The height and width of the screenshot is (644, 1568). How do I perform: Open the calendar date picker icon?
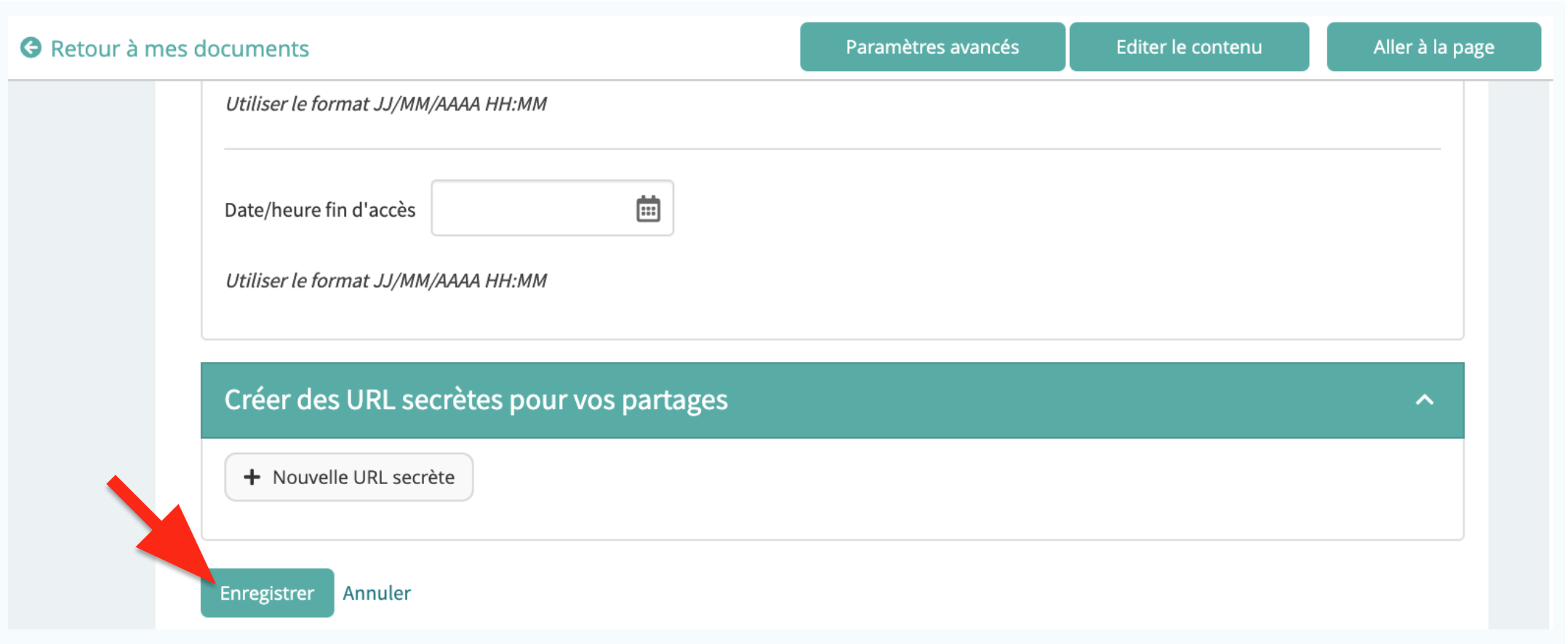pyautogui.click(x=648, y=209)
